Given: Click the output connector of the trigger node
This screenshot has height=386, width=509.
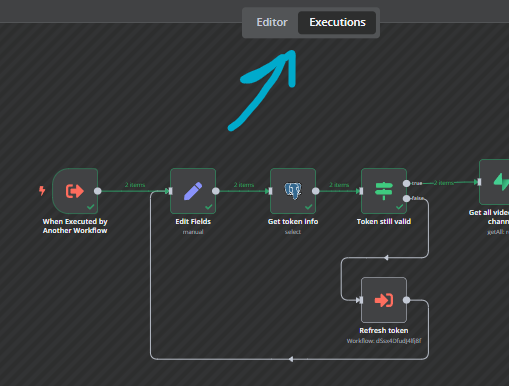Looking at the screenshot, I should [98, 191].
